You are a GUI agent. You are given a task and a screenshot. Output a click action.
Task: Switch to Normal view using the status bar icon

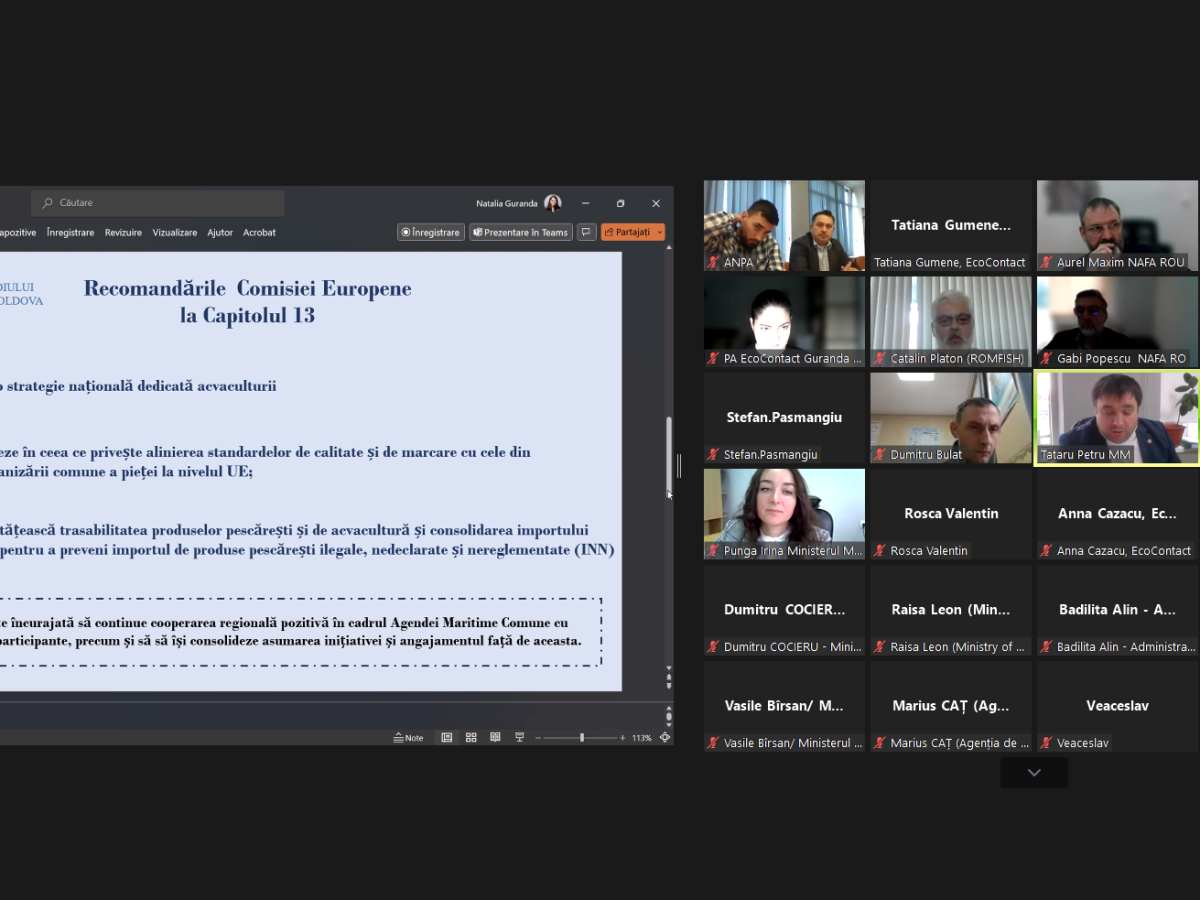click(447, 738)
